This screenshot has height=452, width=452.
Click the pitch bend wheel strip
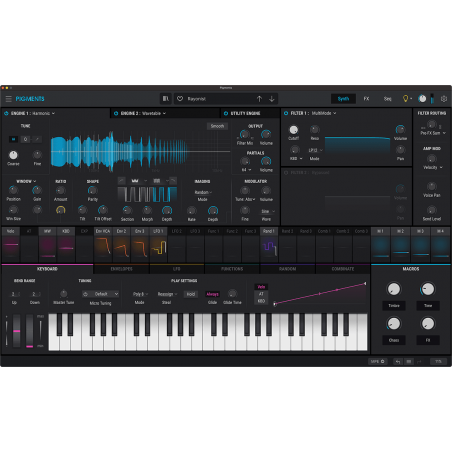(16, 331)
